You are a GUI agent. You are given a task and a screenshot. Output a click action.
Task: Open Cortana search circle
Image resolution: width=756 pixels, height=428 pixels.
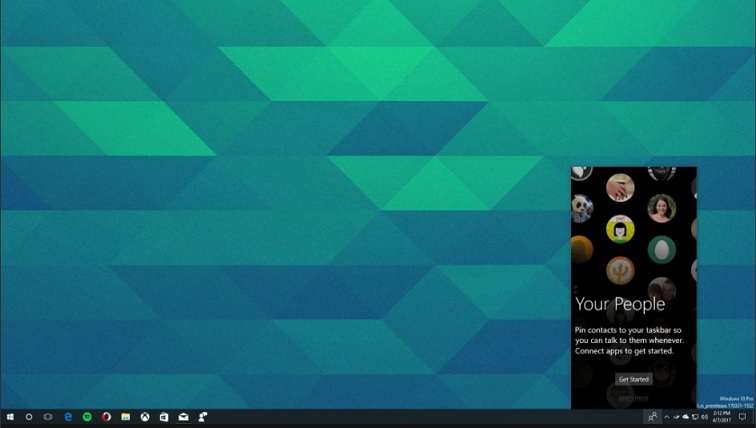pos(29,416)
